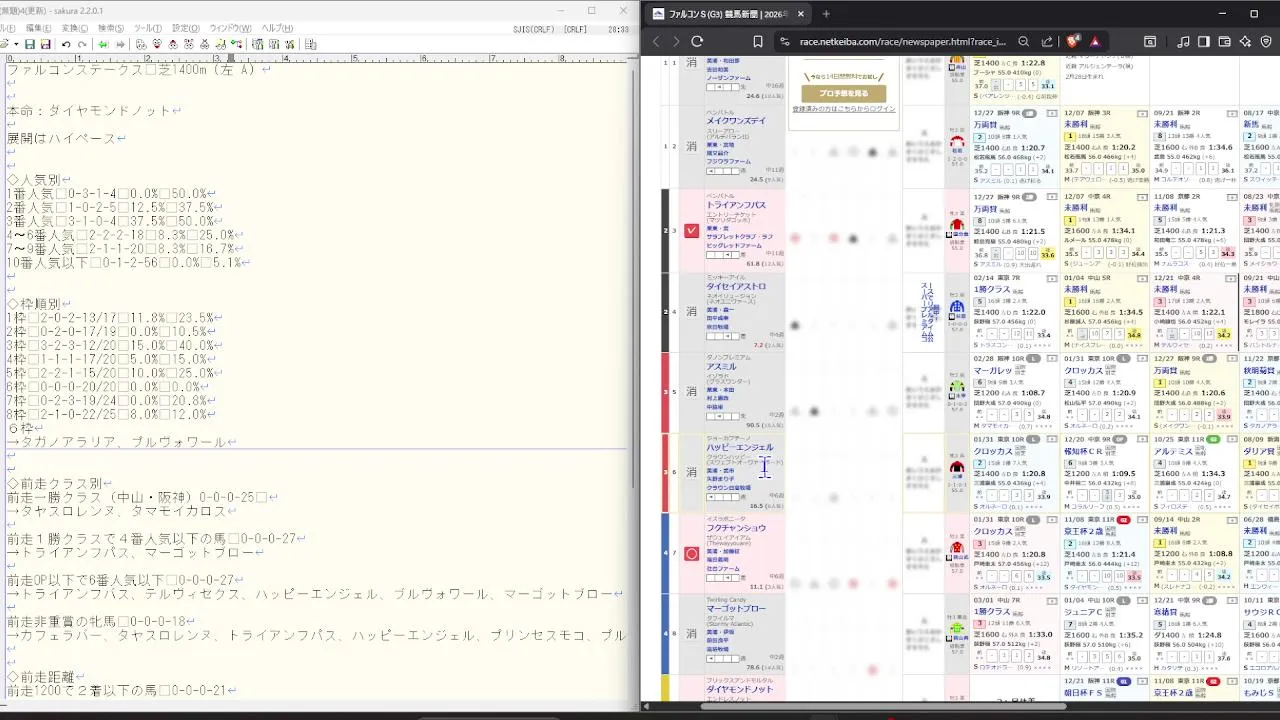Open Brave Rewards triangle icon

pos(1095,41)
